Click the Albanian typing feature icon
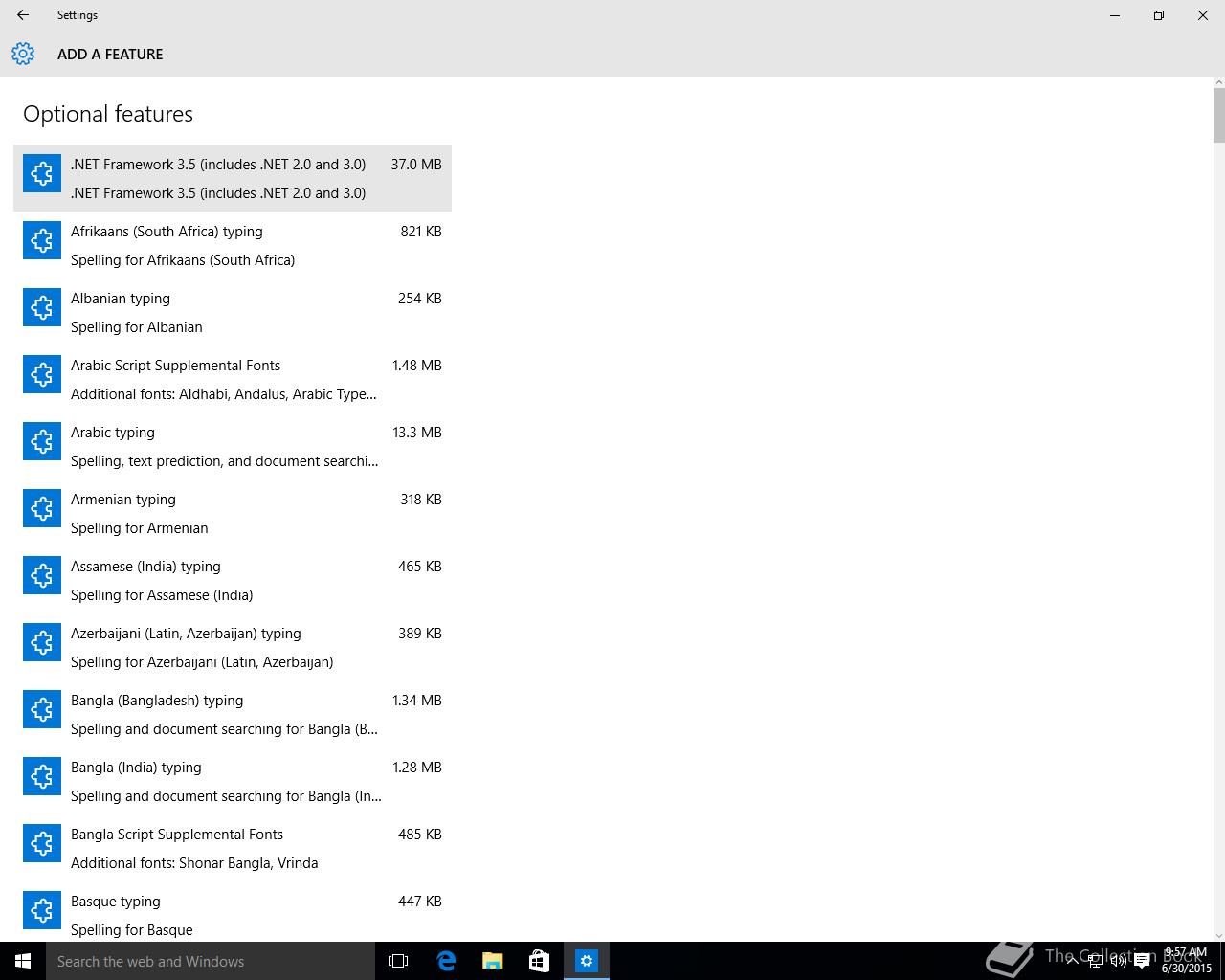This screenshot has height=980, width=1225. coord(42,307)
